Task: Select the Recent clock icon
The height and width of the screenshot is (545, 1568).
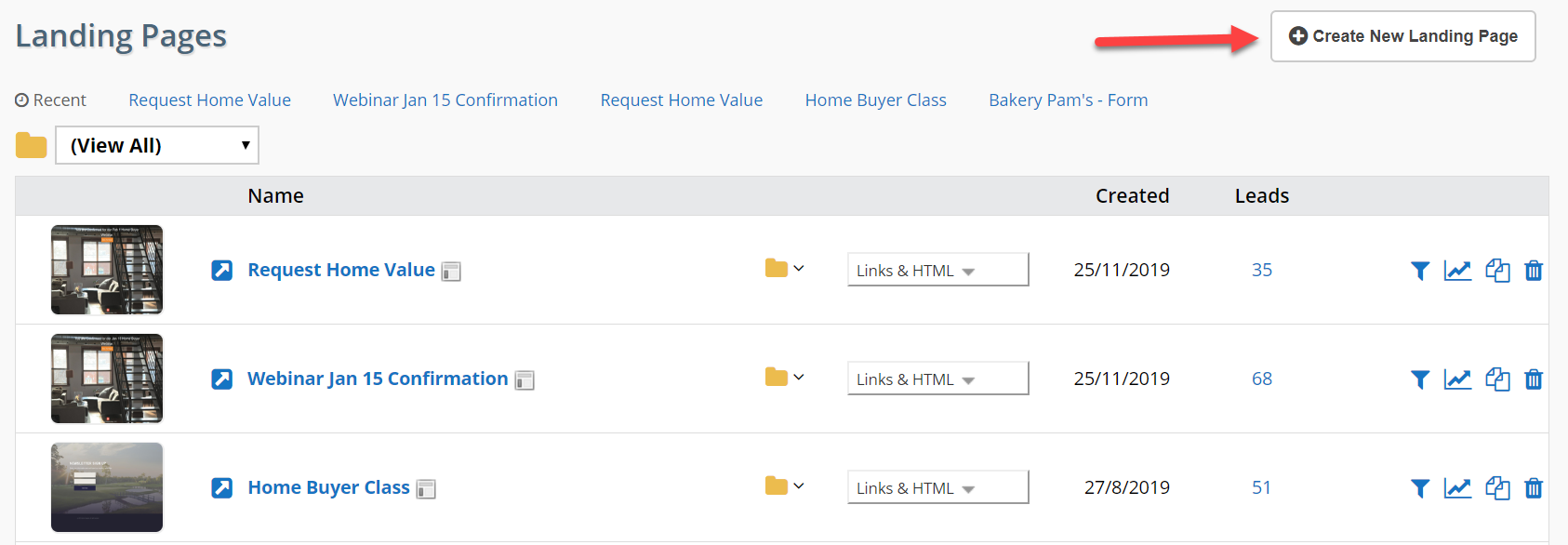Action: click(x=20, y=100)
